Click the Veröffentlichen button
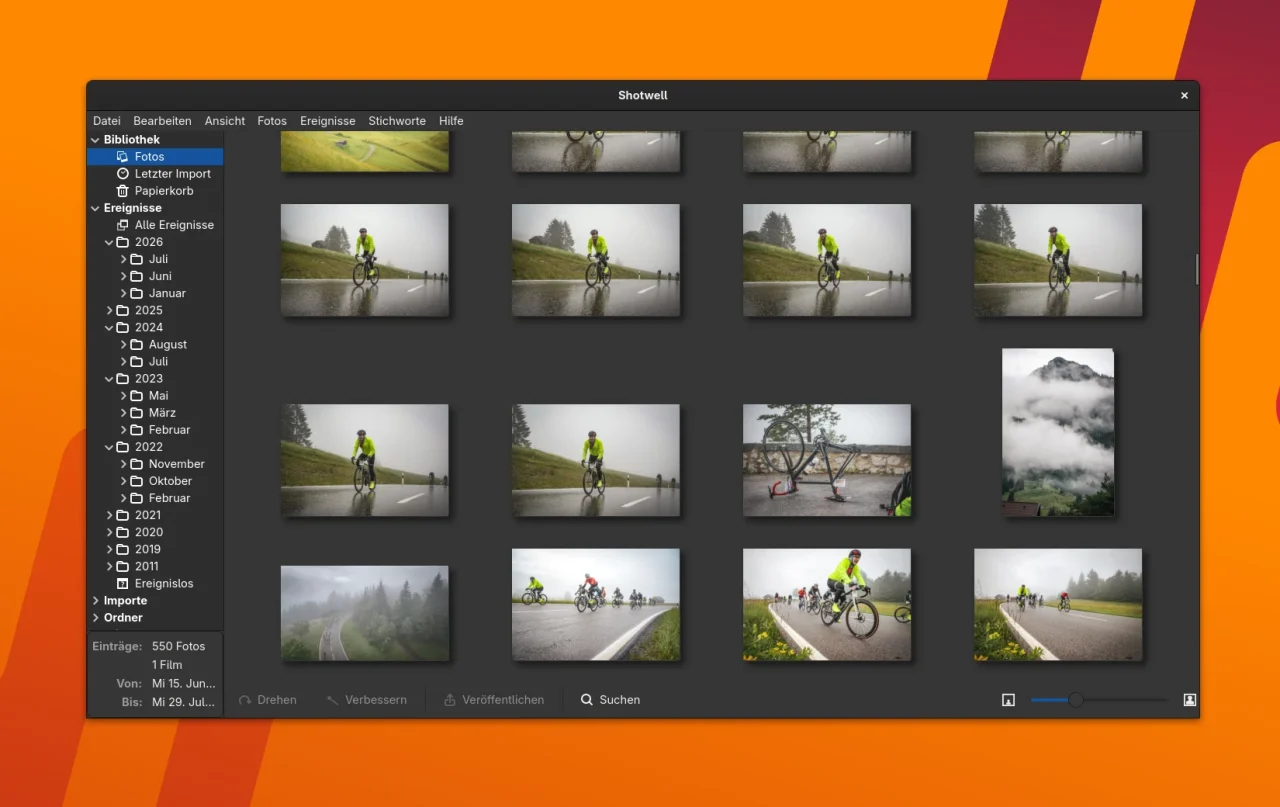This screenshot has height=807, width=1280. 494,700
